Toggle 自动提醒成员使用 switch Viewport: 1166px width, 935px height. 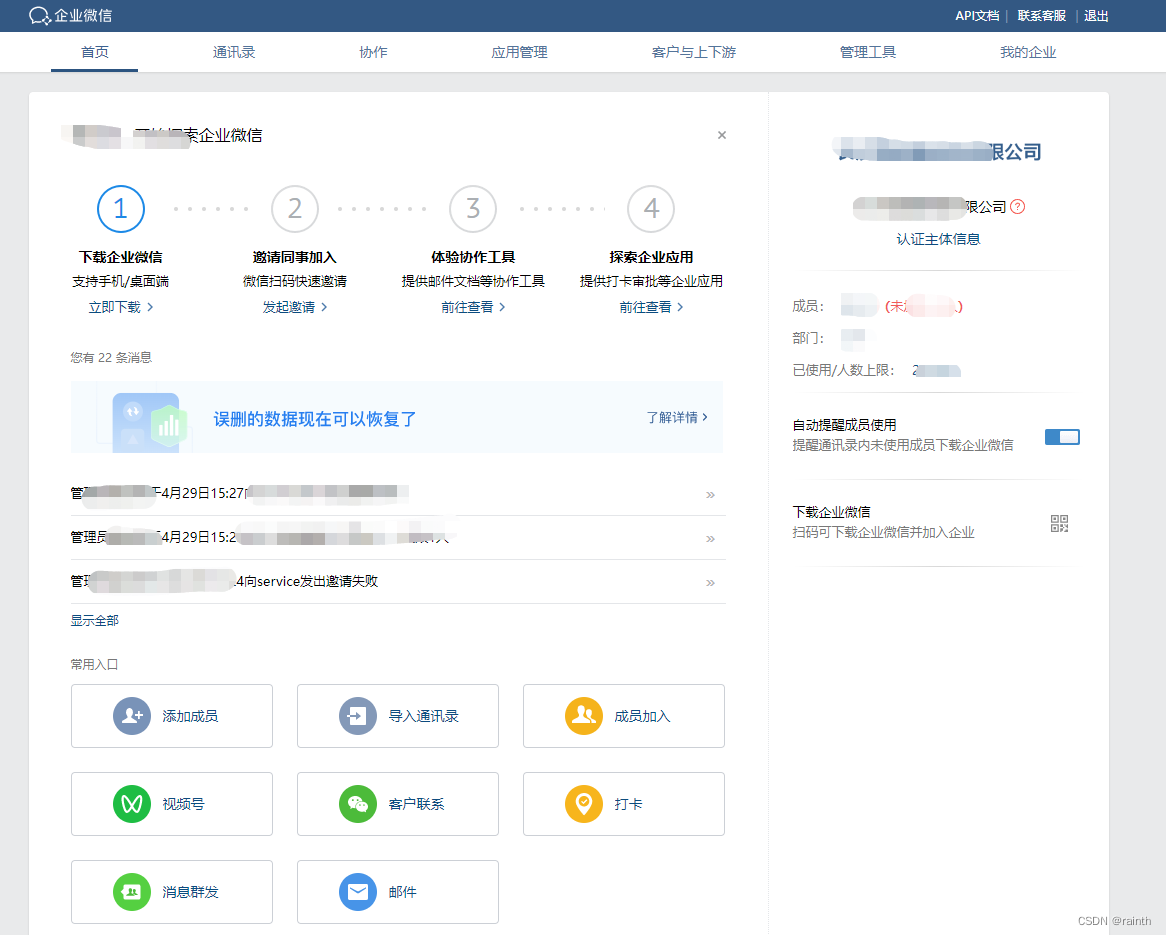[1062, 437]
